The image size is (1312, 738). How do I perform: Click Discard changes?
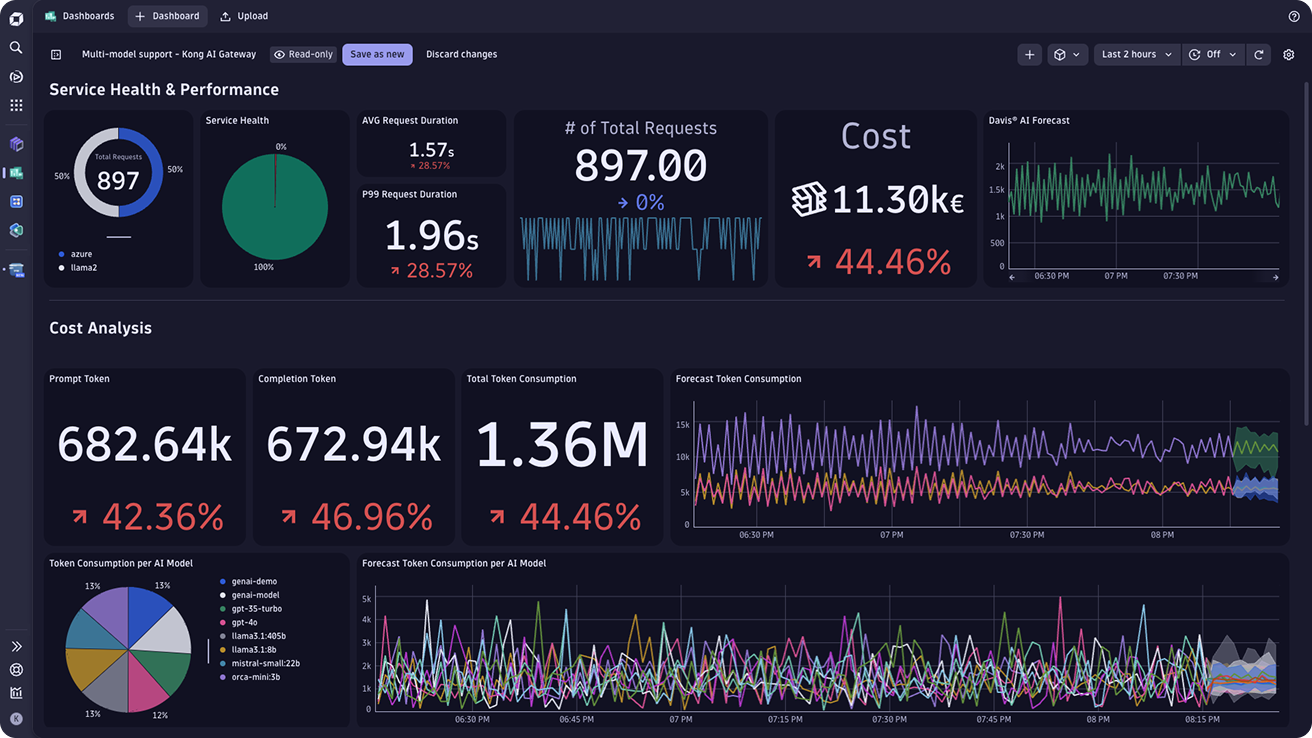(x=461, y=55)
